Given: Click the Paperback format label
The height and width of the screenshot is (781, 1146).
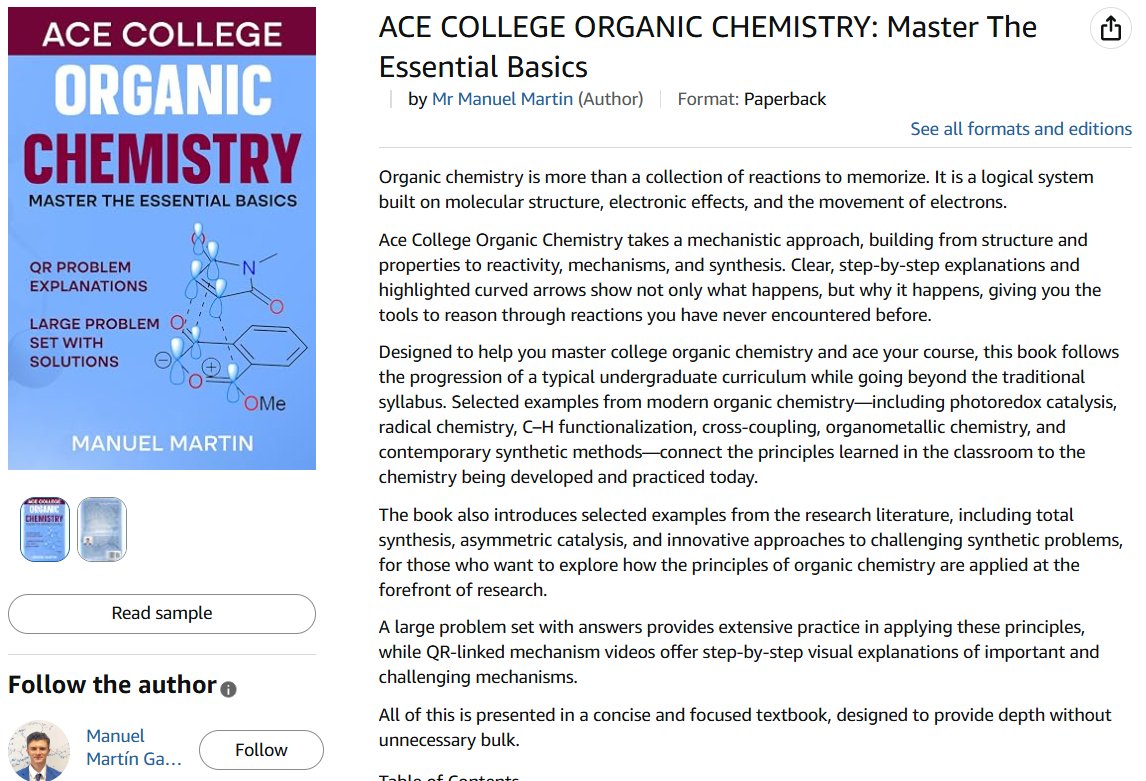Looking at the screenshot, I should tap(784, 99).
